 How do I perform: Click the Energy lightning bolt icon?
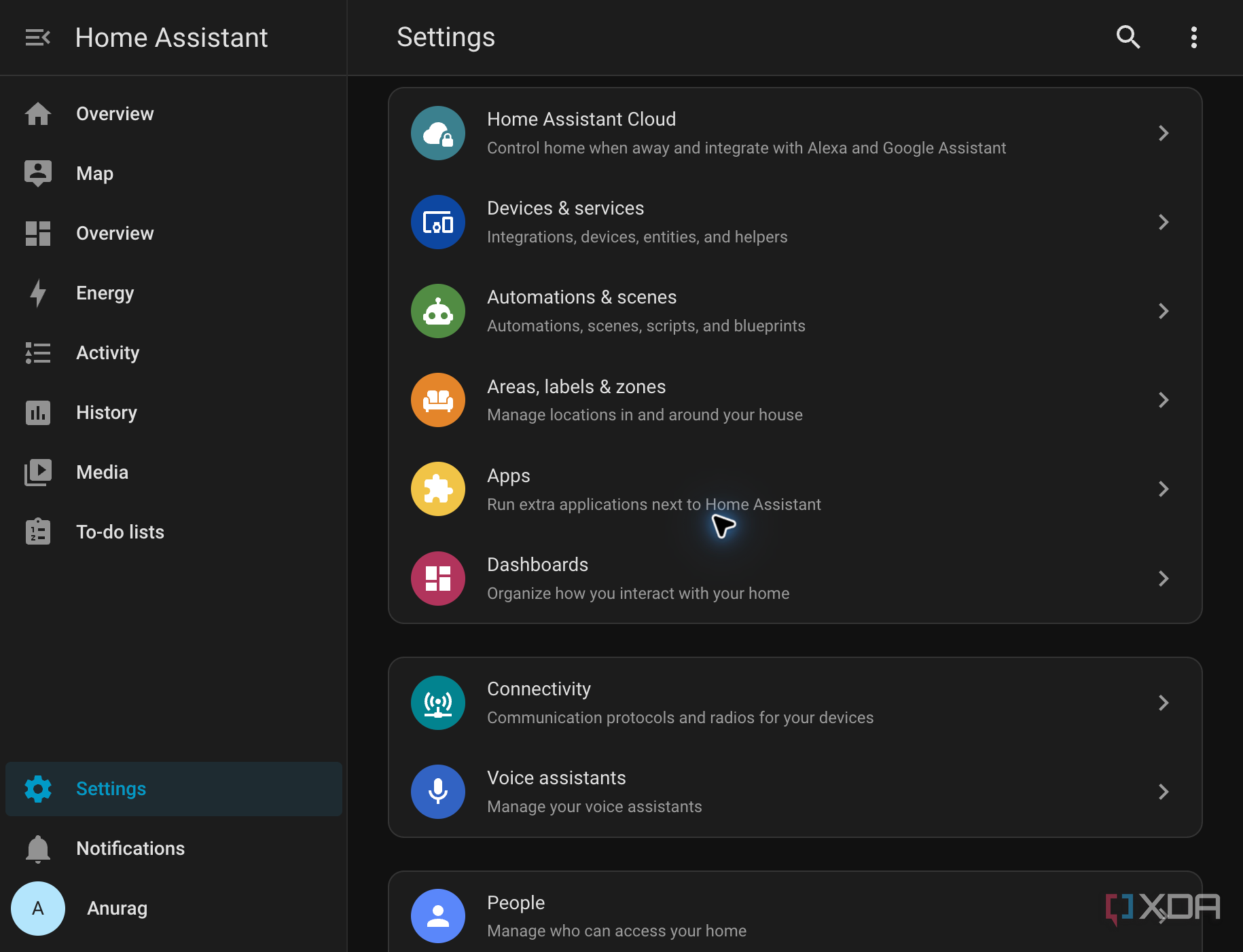coord(38,293)
